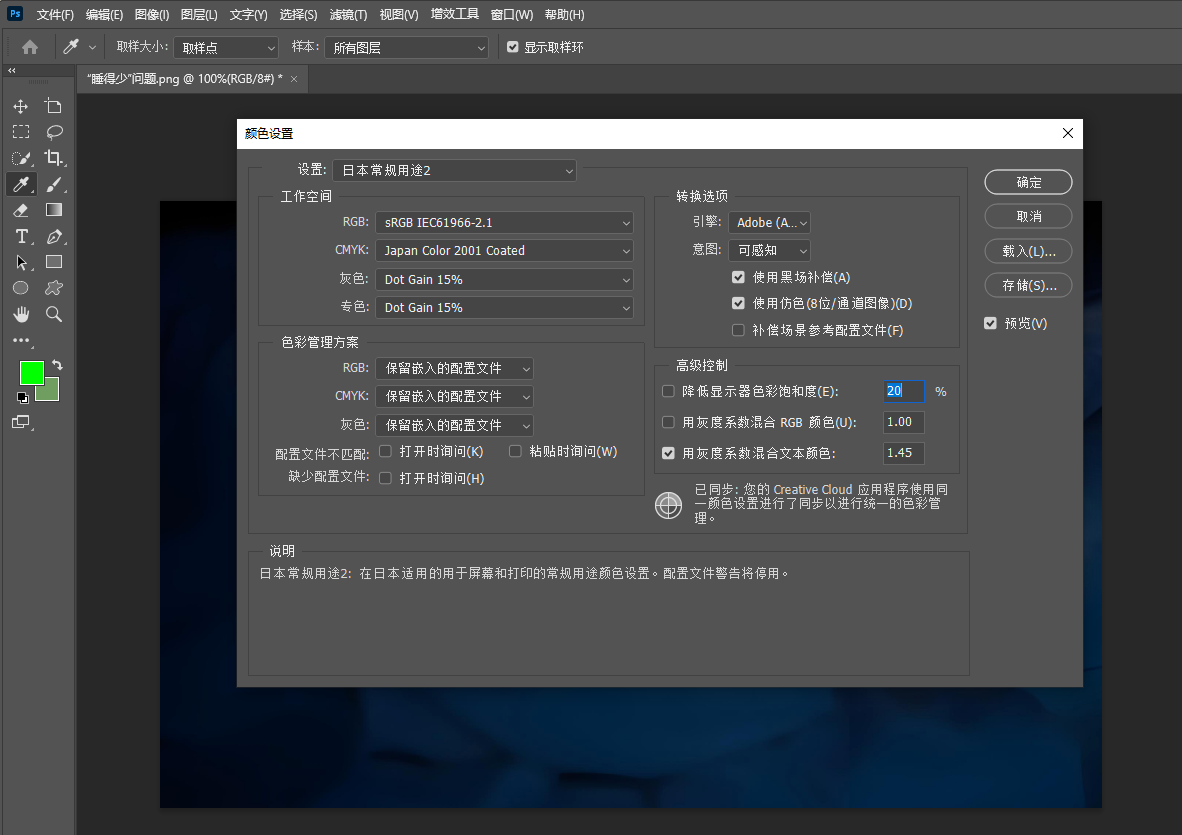Select the Brush tool
1182x835 pixels.
pos(54,184)
